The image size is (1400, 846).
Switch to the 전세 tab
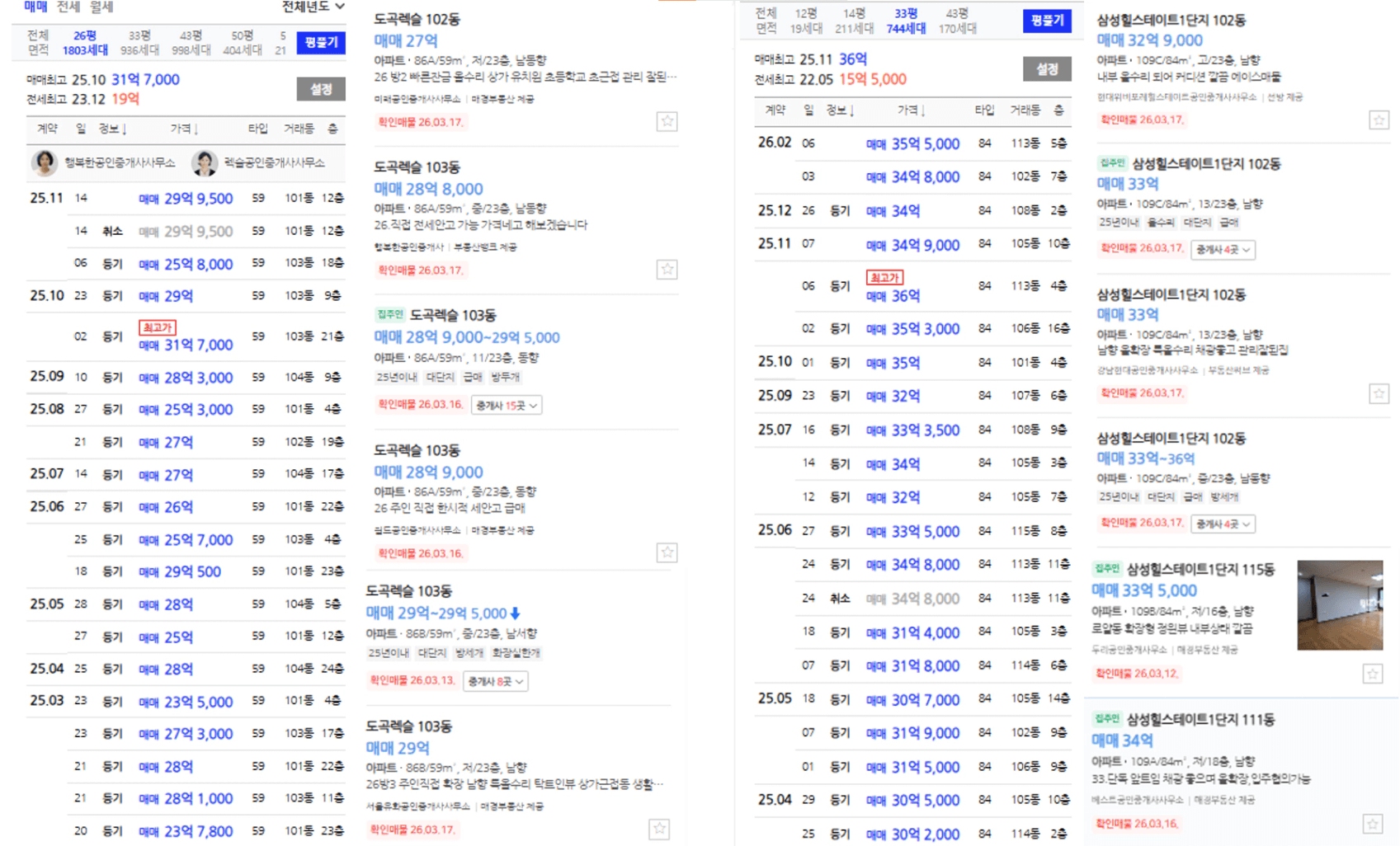pyautogui.click(x=68, y=7)
